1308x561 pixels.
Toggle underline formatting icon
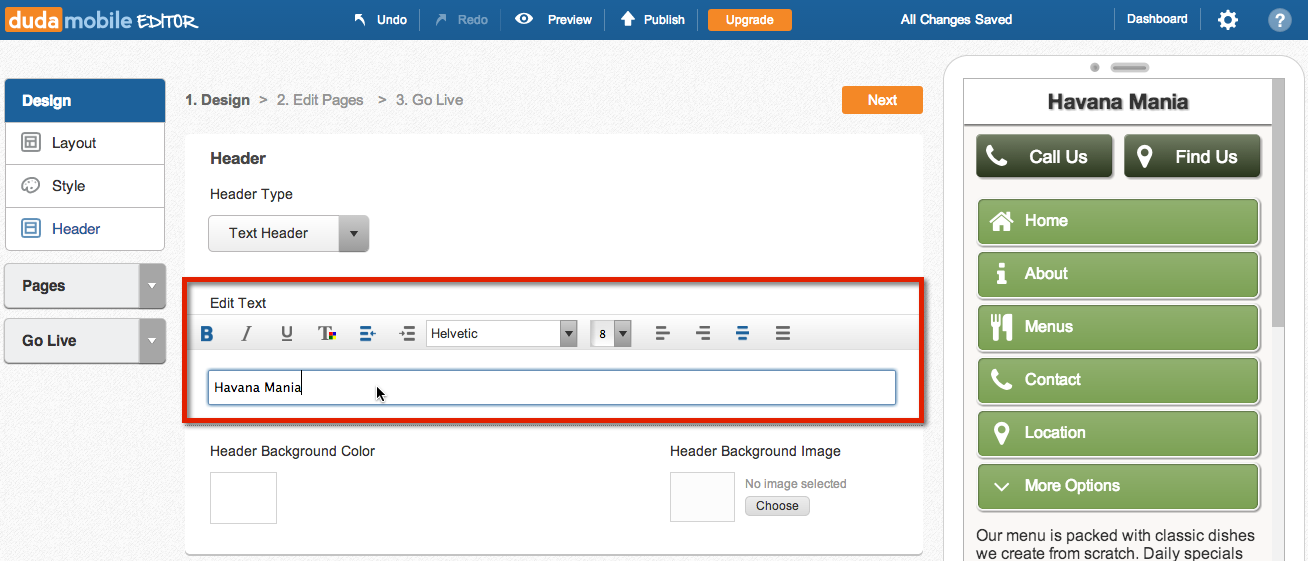coord(287,334)
